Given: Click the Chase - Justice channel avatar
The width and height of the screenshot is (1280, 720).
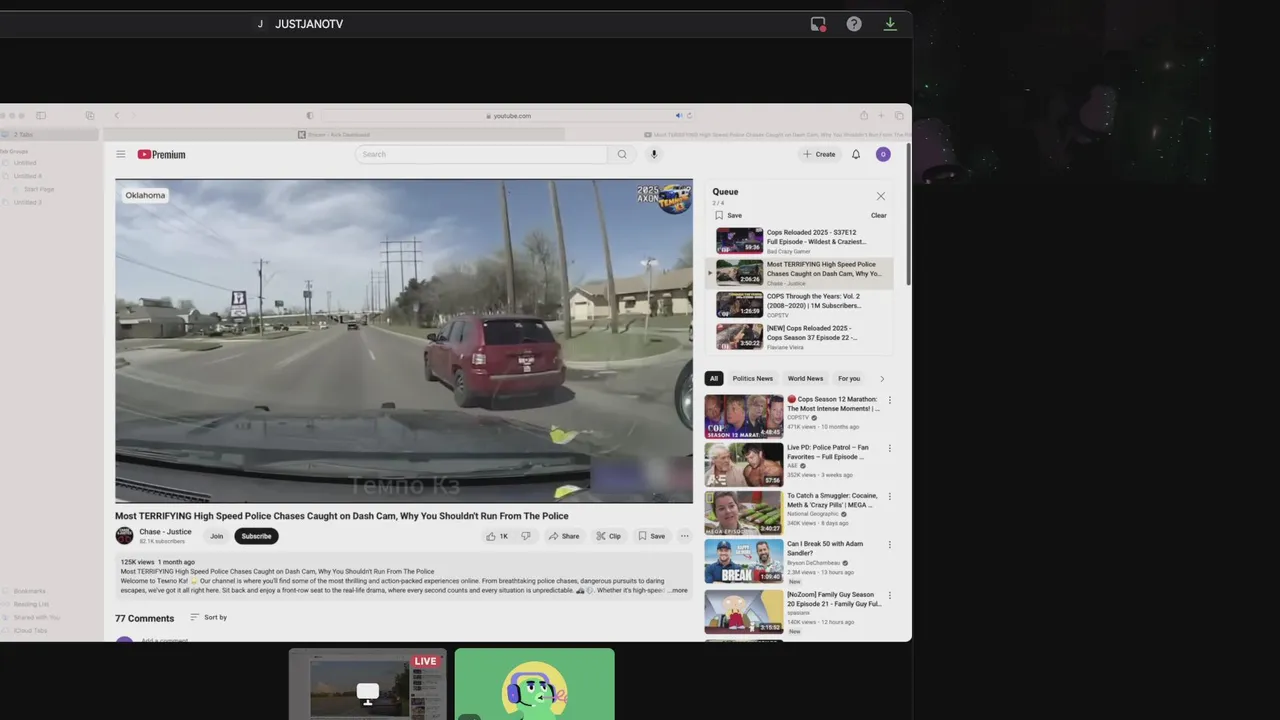Looking at the screenshot, I should coord(124,536).
